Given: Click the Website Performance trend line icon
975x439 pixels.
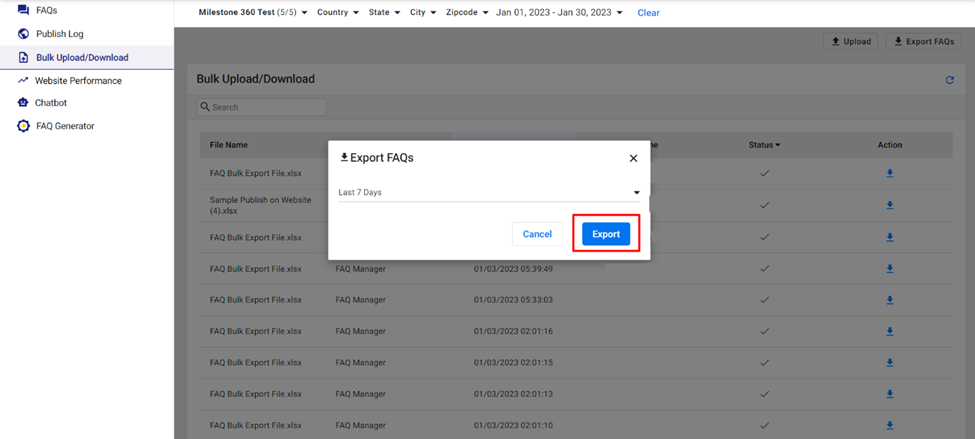Looking at the screenshot, I should coord(24,80).
